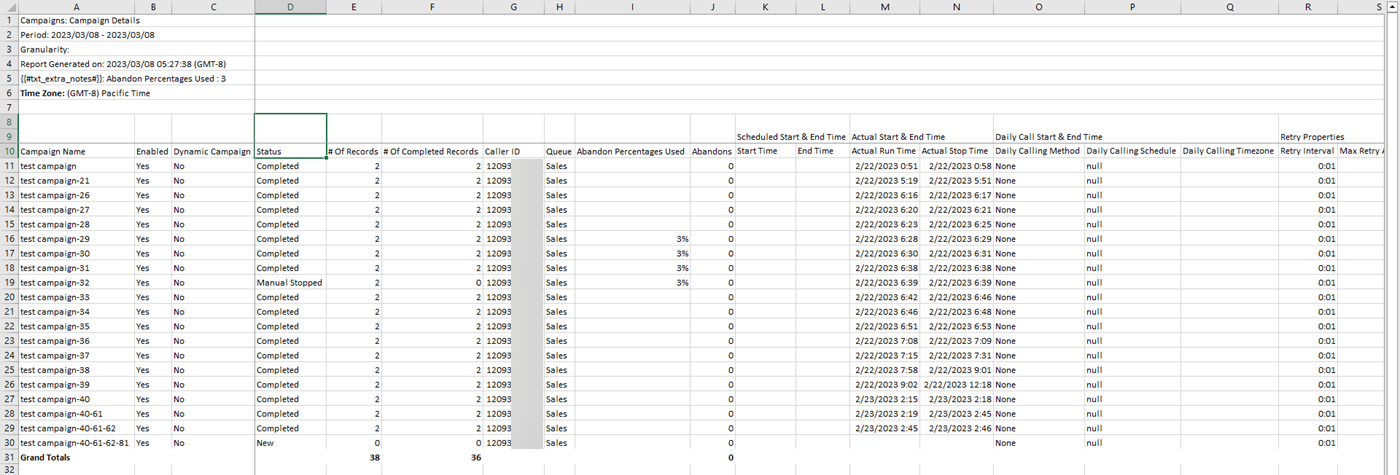Click the 'New' status cell

[x=290, y=443]
